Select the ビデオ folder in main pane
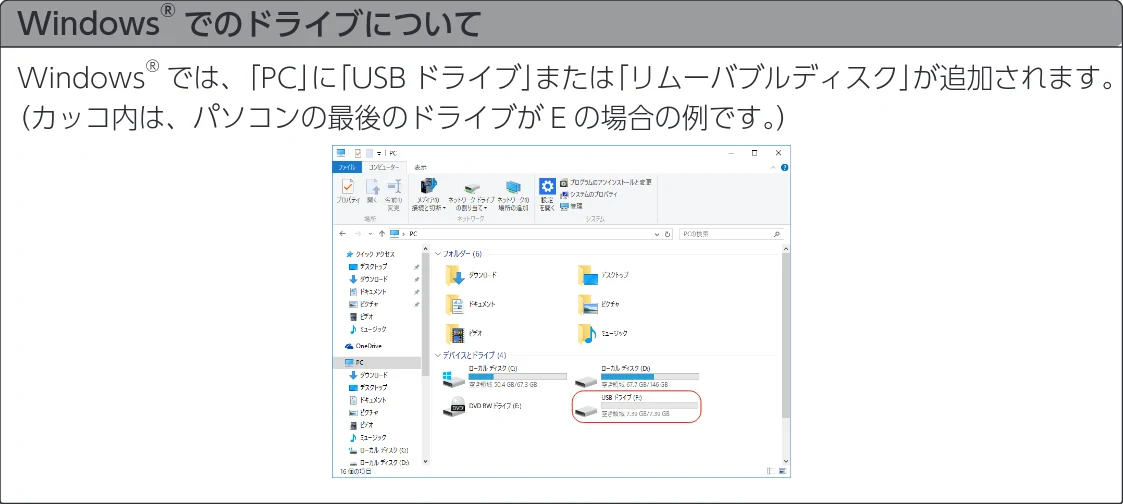 click(464, 334)
